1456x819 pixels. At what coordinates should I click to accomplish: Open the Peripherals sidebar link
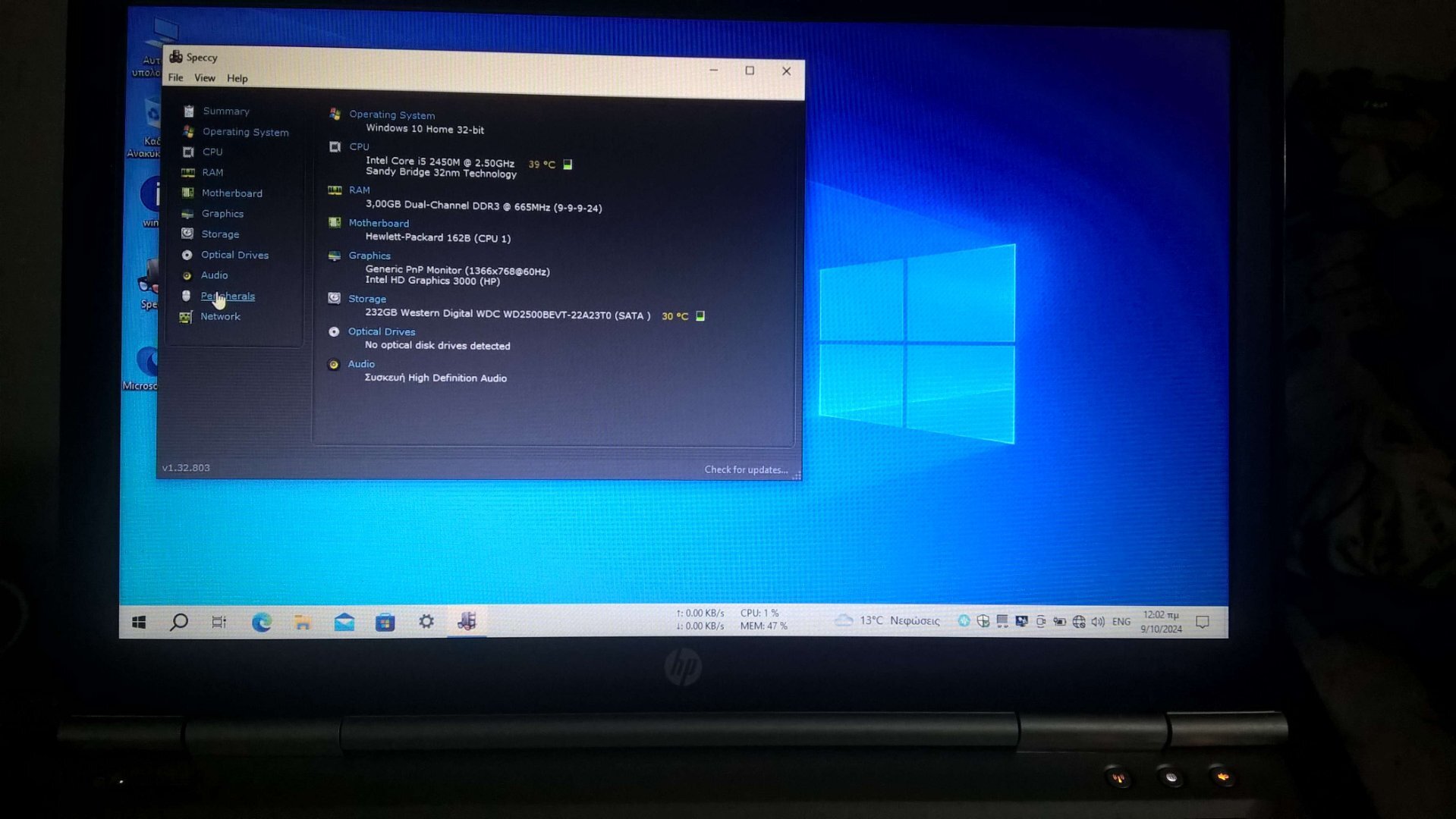pos(228,296)
